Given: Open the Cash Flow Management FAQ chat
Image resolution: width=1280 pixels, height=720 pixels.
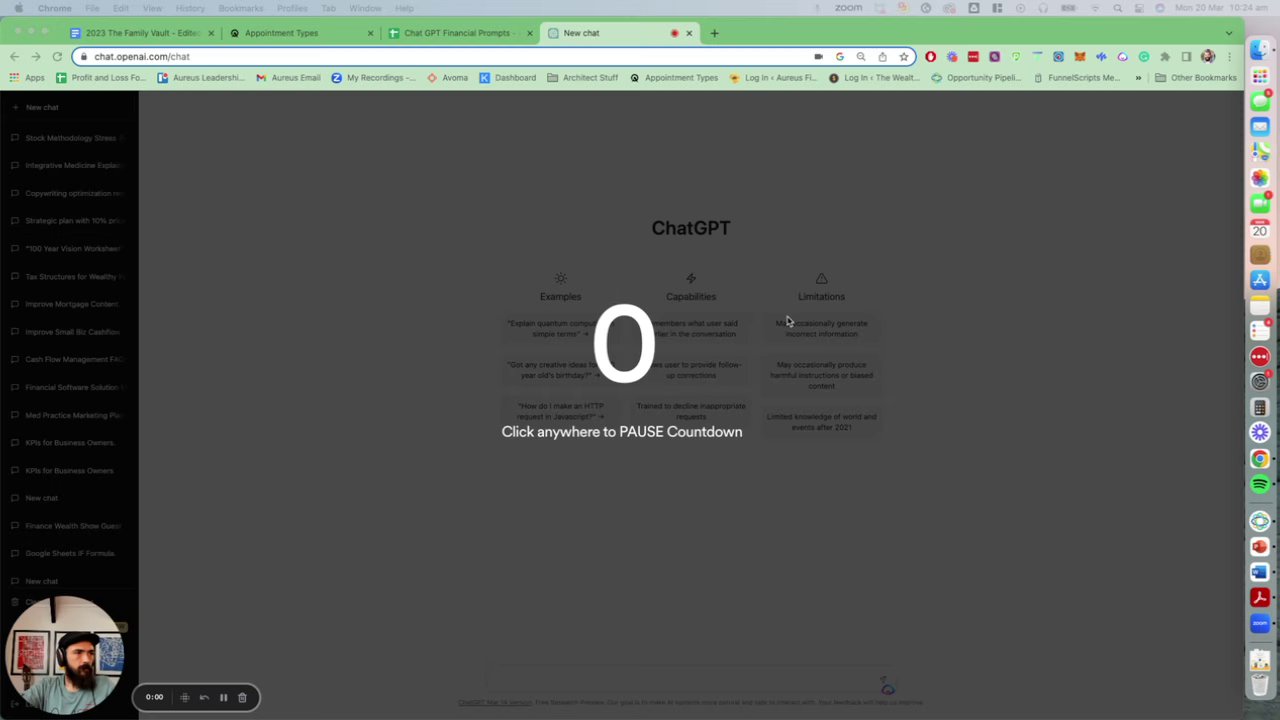Looking at the screenshot, I should (x=69, y=359).
